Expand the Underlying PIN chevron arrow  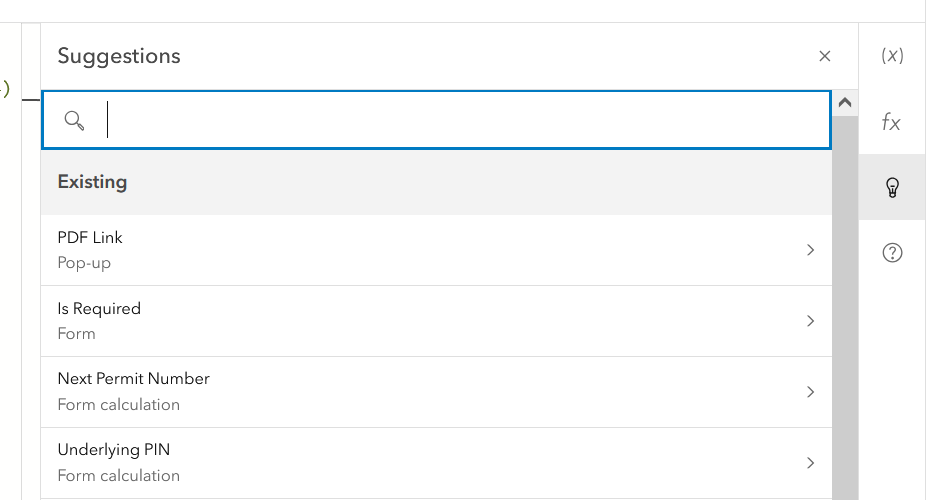pyautogui.click(x=810, y=463)
